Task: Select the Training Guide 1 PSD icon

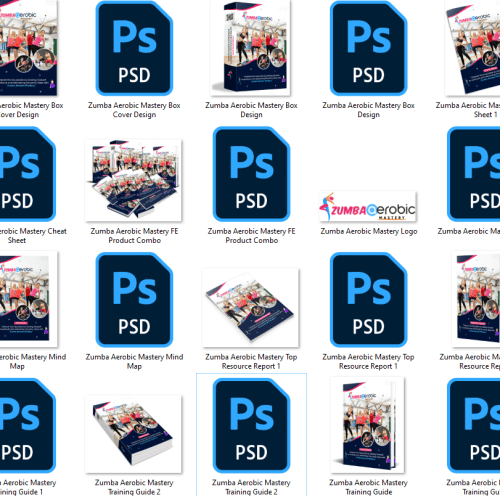Action: click(27, 425)
